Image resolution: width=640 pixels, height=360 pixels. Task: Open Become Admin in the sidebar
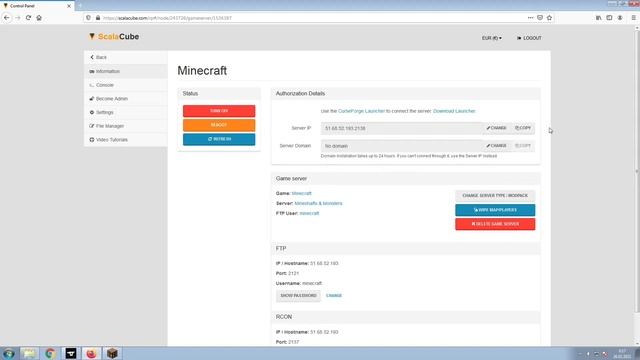coord(126,99)
